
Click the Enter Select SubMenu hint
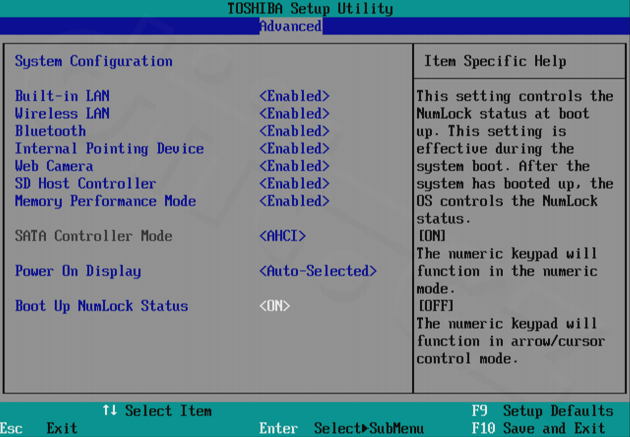tap(342, 428)
